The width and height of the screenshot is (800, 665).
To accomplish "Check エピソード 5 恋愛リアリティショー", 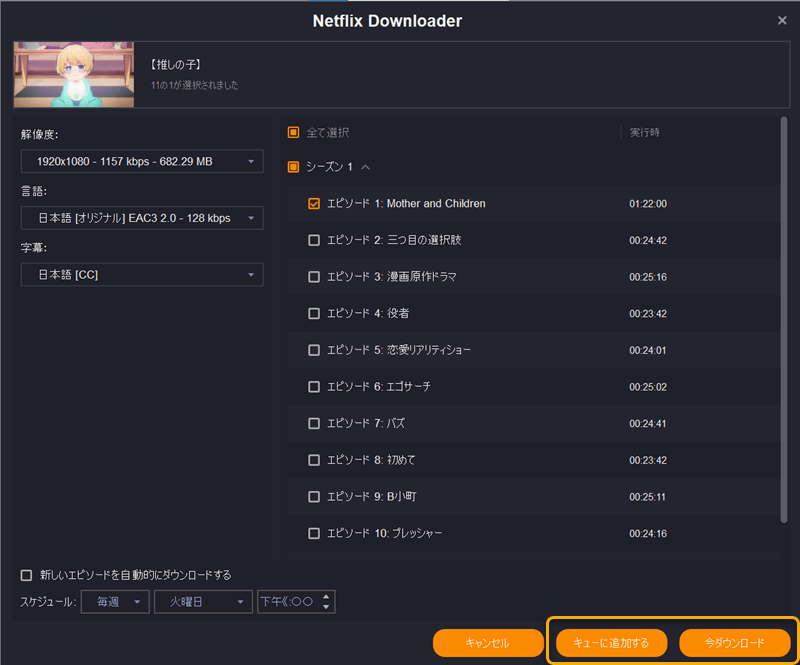I will click(x=314, y=350).
